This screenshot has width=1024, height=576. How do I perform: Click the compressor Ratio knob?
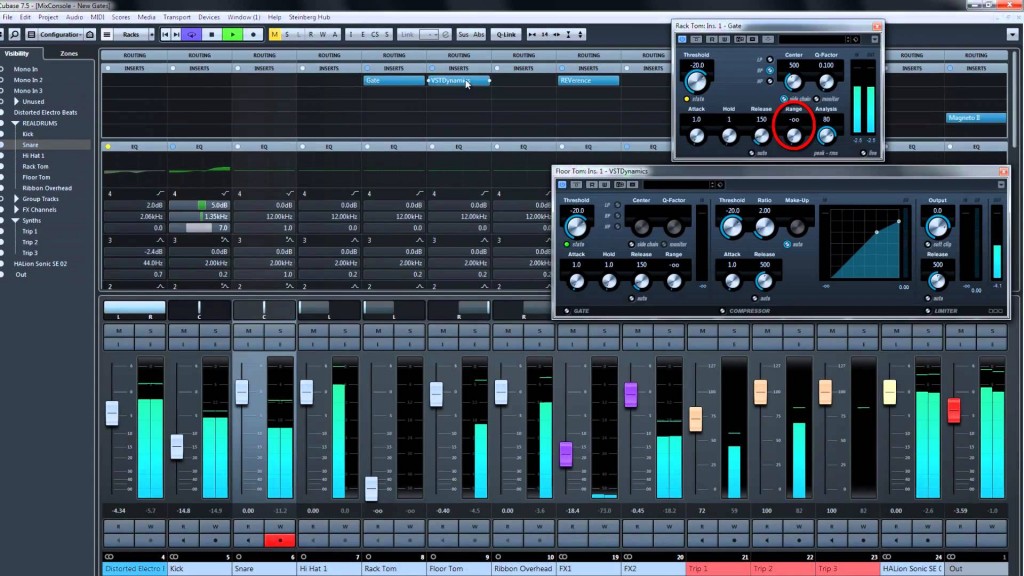tap(764, 227)
